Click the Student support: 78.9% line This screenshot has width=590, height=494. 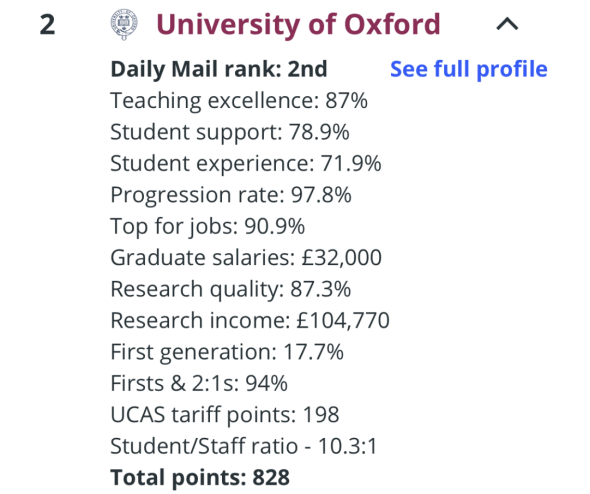coord(230,132)
